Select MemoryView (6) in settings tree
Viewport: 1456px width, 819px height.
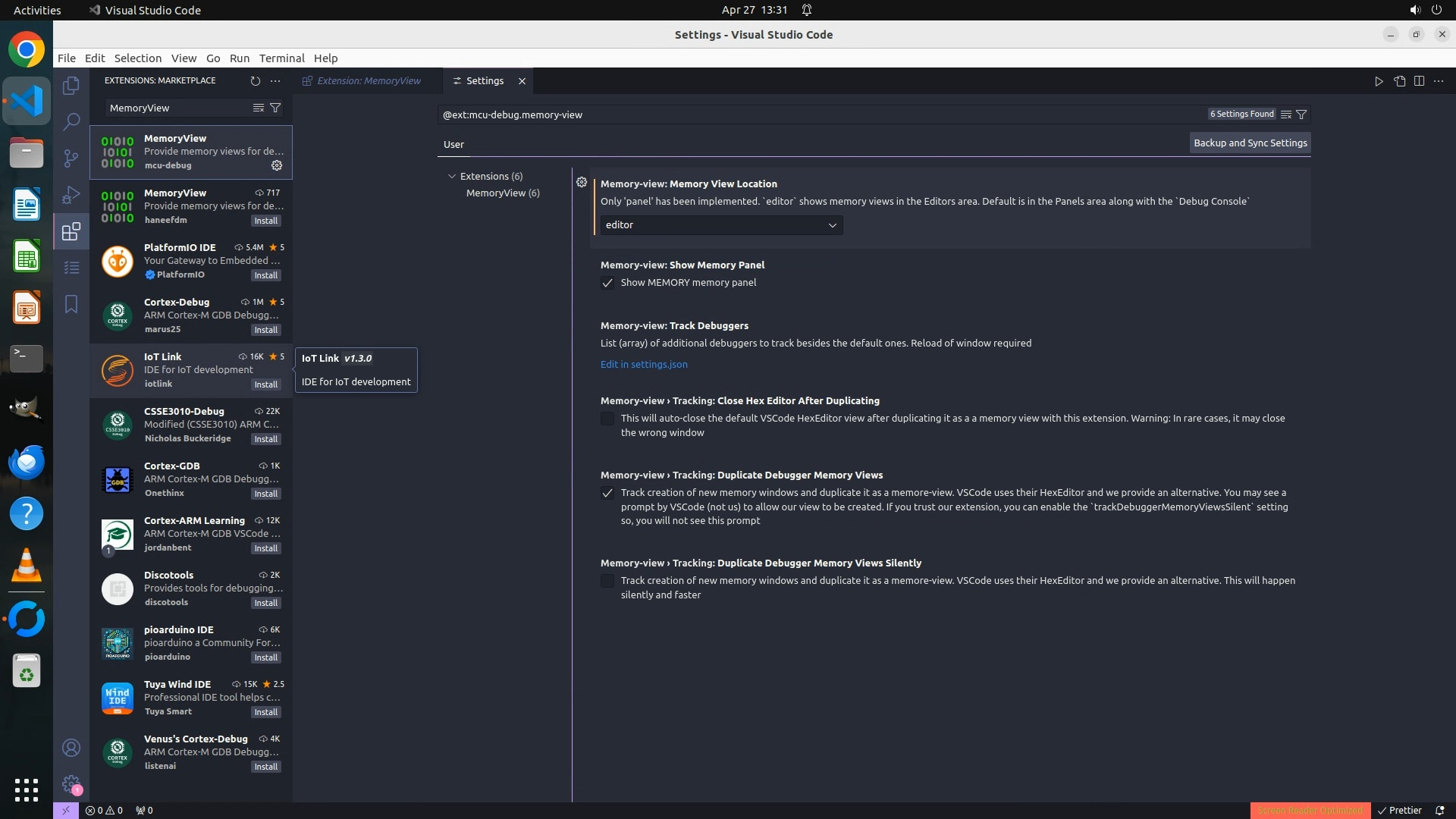click(502, 193)
